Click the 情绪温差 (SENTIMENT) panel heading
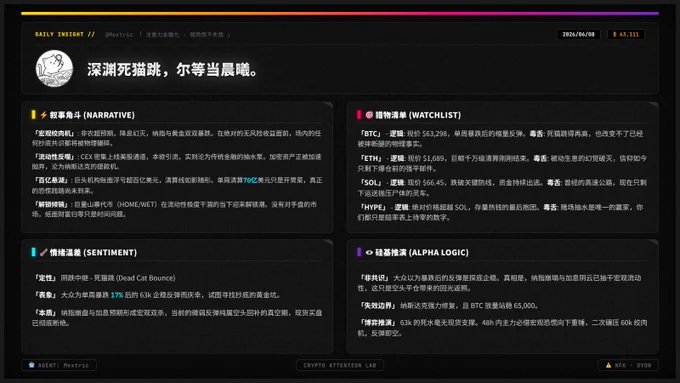The width and height of the screenshot is (680, 383). (93, 252)
